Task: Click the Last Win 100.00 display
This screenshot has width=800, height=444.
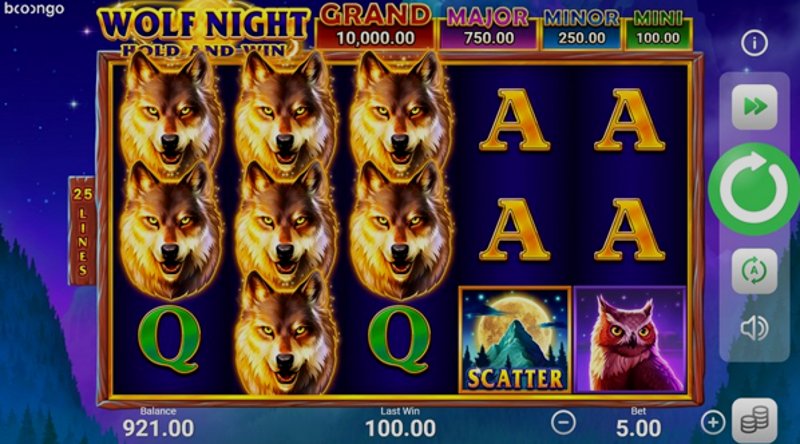Action: point(401,423)
